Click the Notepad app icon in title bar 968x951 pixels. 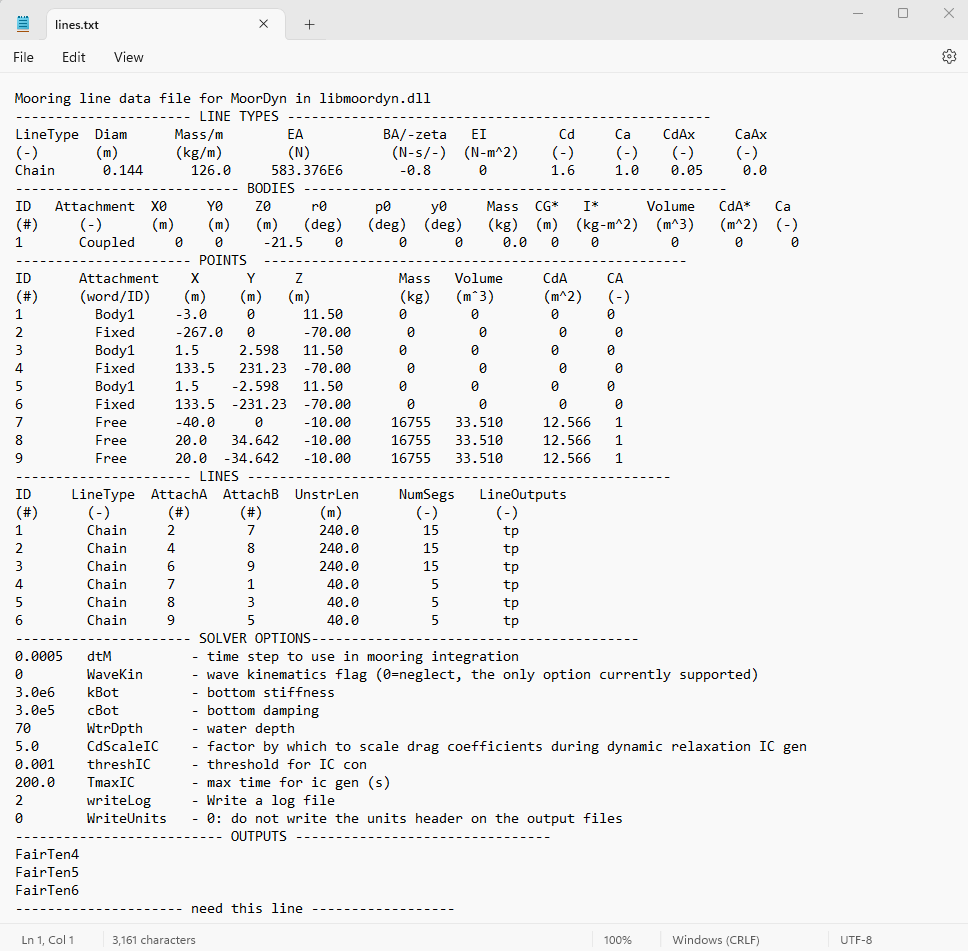click(x=23, y=24)
